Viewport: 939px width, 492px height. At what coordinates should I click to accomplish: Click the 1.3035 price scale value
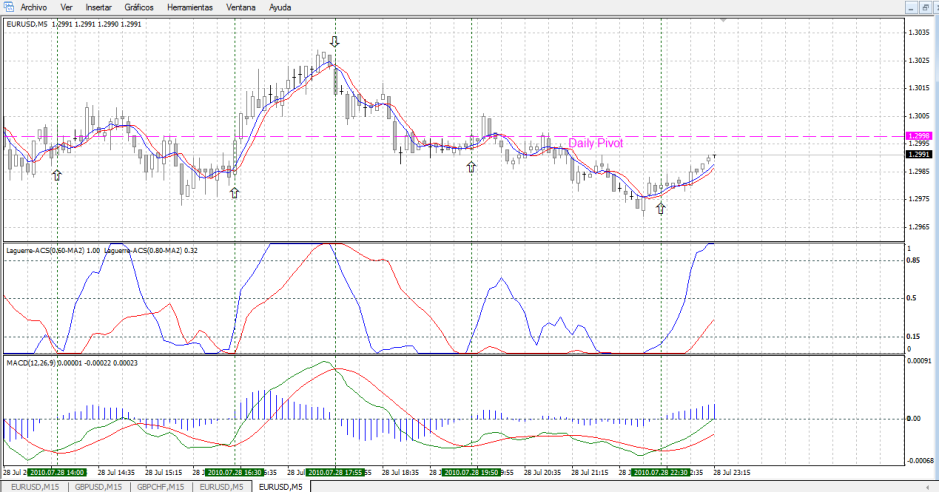coord(919,32)
